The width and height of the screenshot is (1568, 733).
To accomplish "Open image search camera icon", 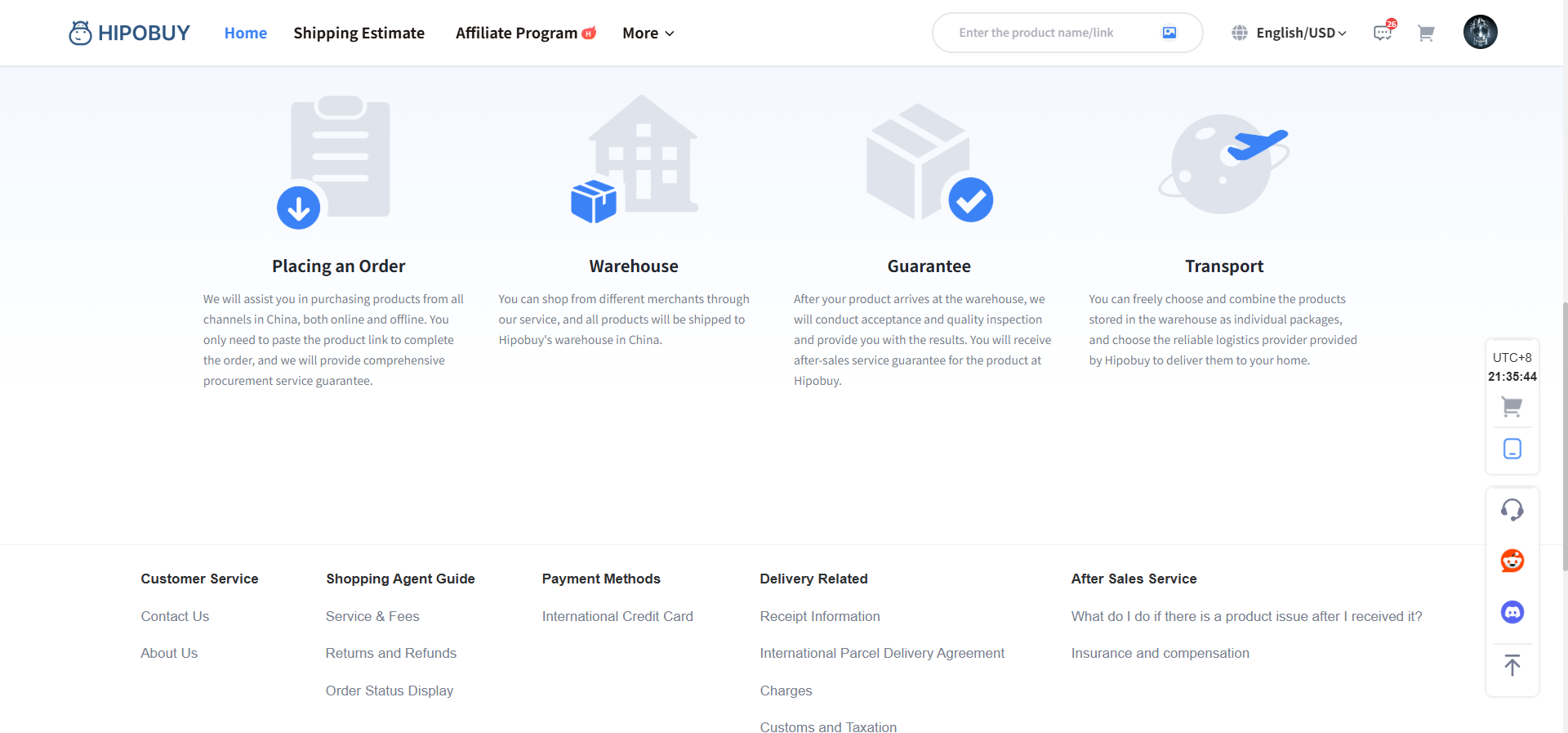I will [1169, 33].
